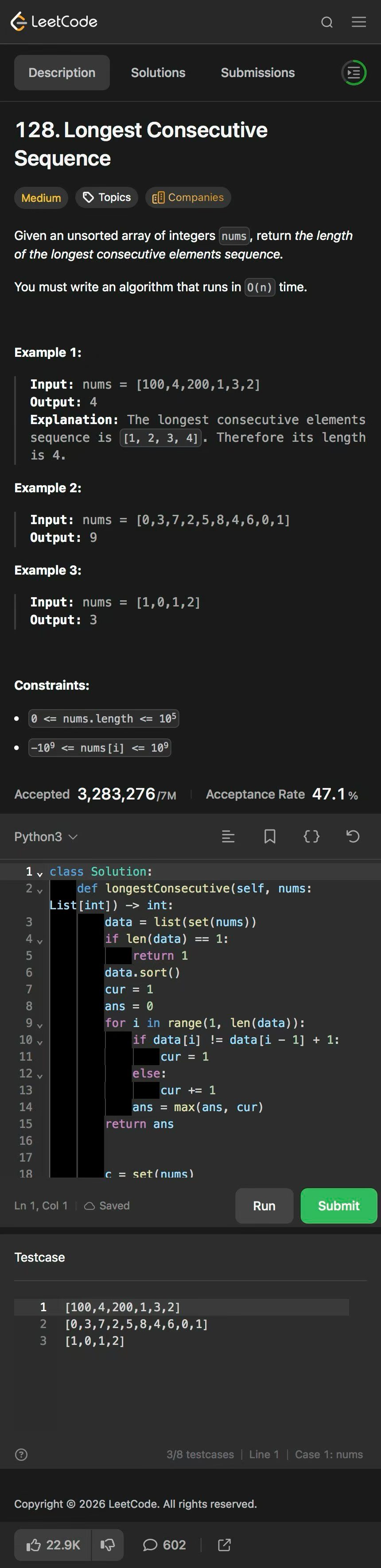Image resolution: width=381 pixels, height=1568 pixels.
Task: Open the hamburger menu
Action: (359, 22)
